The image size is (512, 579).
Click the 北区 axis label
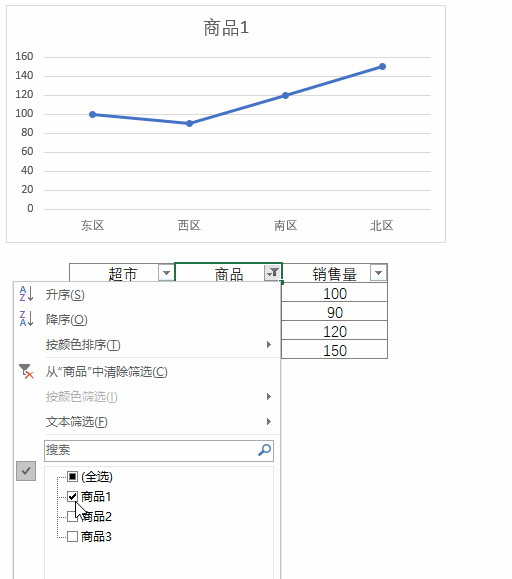point(382,225)
